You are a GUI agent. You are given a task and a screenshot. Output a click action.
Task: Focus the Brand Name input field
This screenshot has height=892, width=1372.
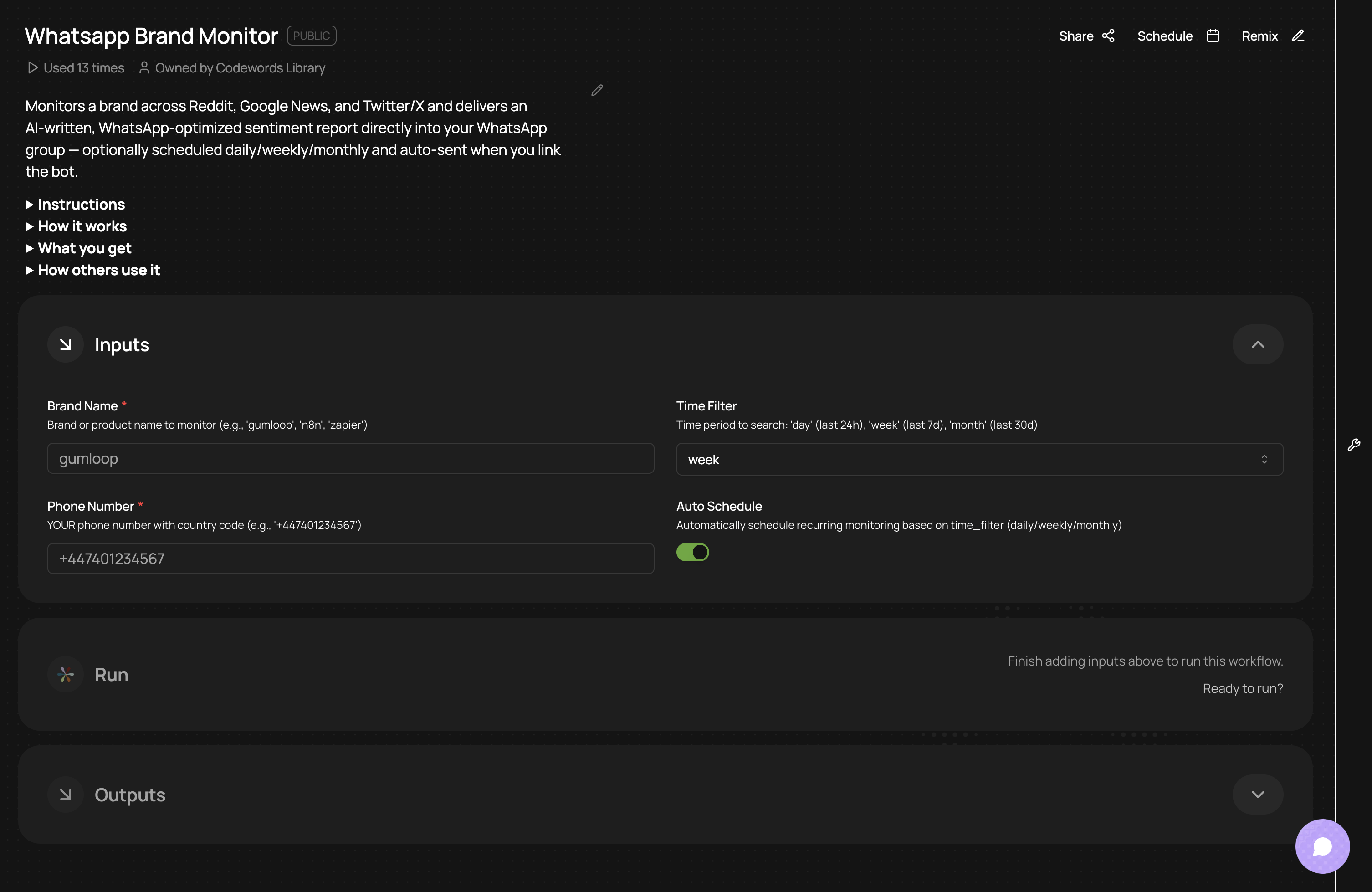[x=350, y=458]
